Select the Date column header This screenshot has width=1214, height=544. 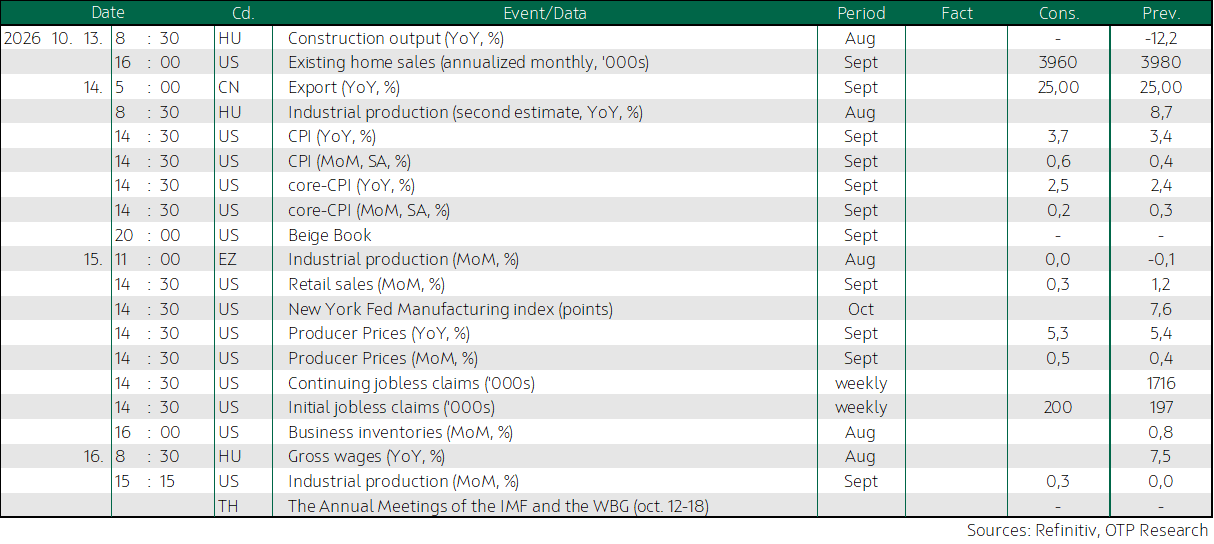108,13
